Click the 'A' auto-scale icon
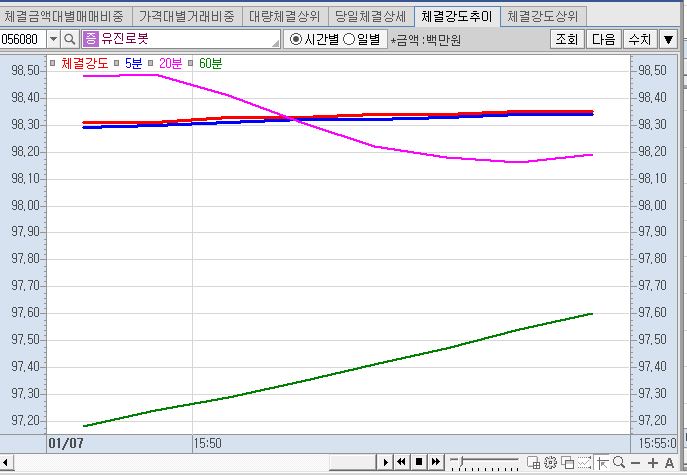The image size is (687, 475). point(670,462)
